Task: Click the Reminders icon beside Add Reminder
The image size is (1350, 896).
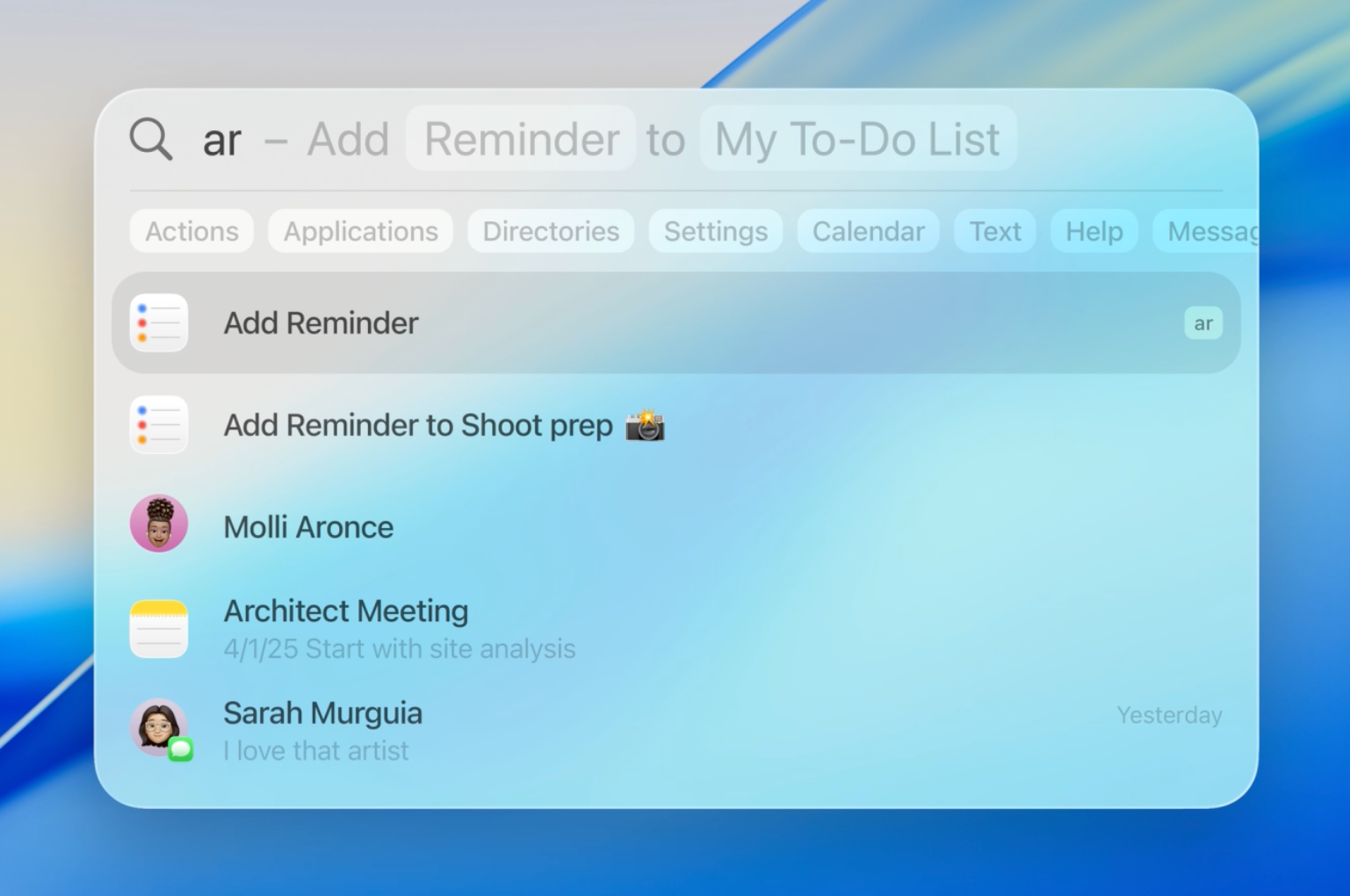Action: (x=159, y=323)
